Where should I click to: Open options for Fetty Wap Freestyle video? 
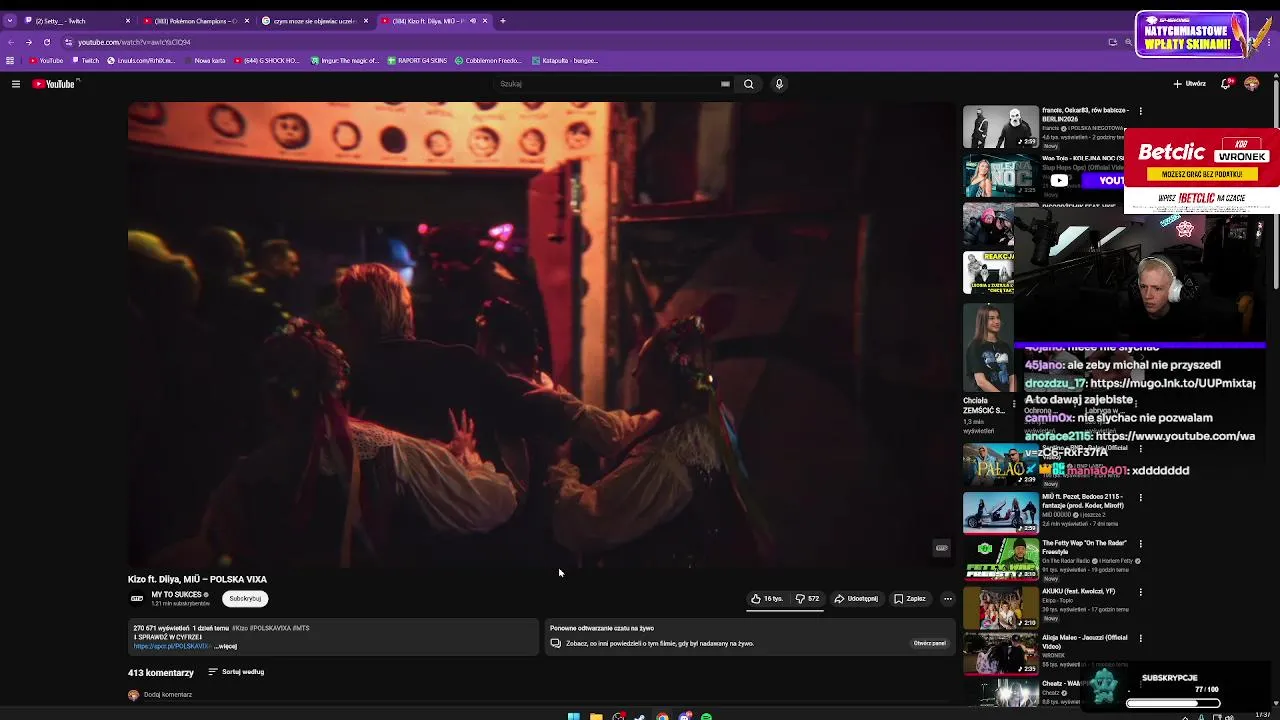(x=1140, y=544)
